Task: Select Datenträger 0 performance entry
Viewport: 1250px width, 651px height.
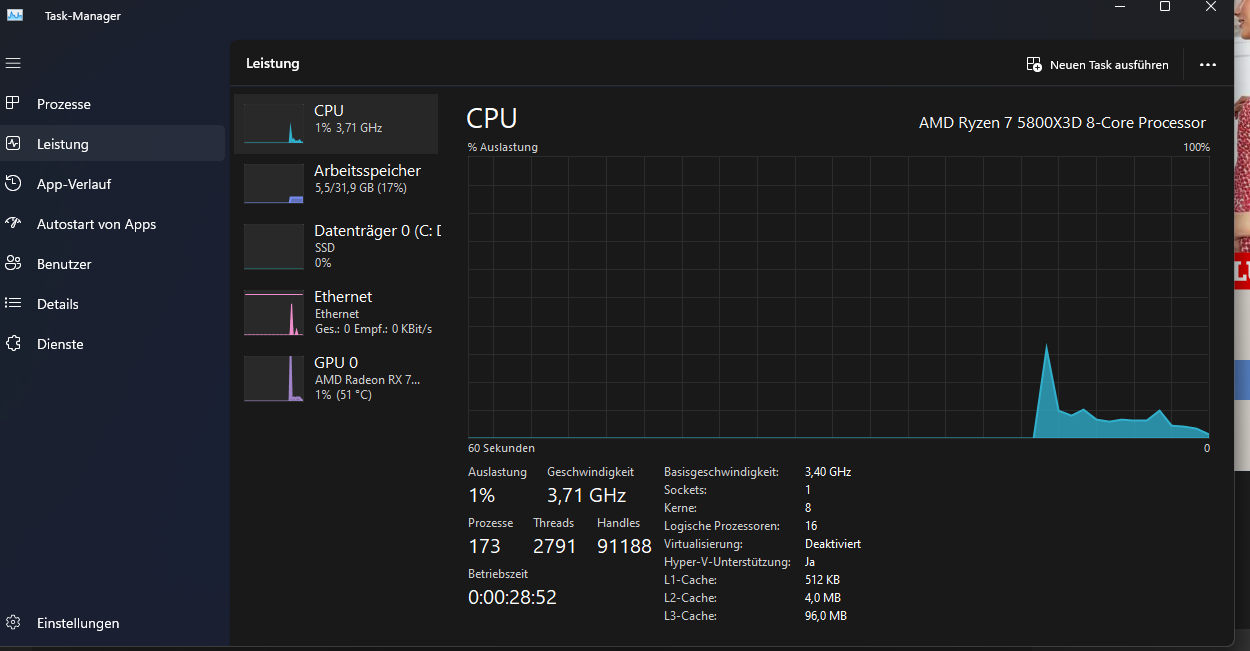Action: [336, 246]
